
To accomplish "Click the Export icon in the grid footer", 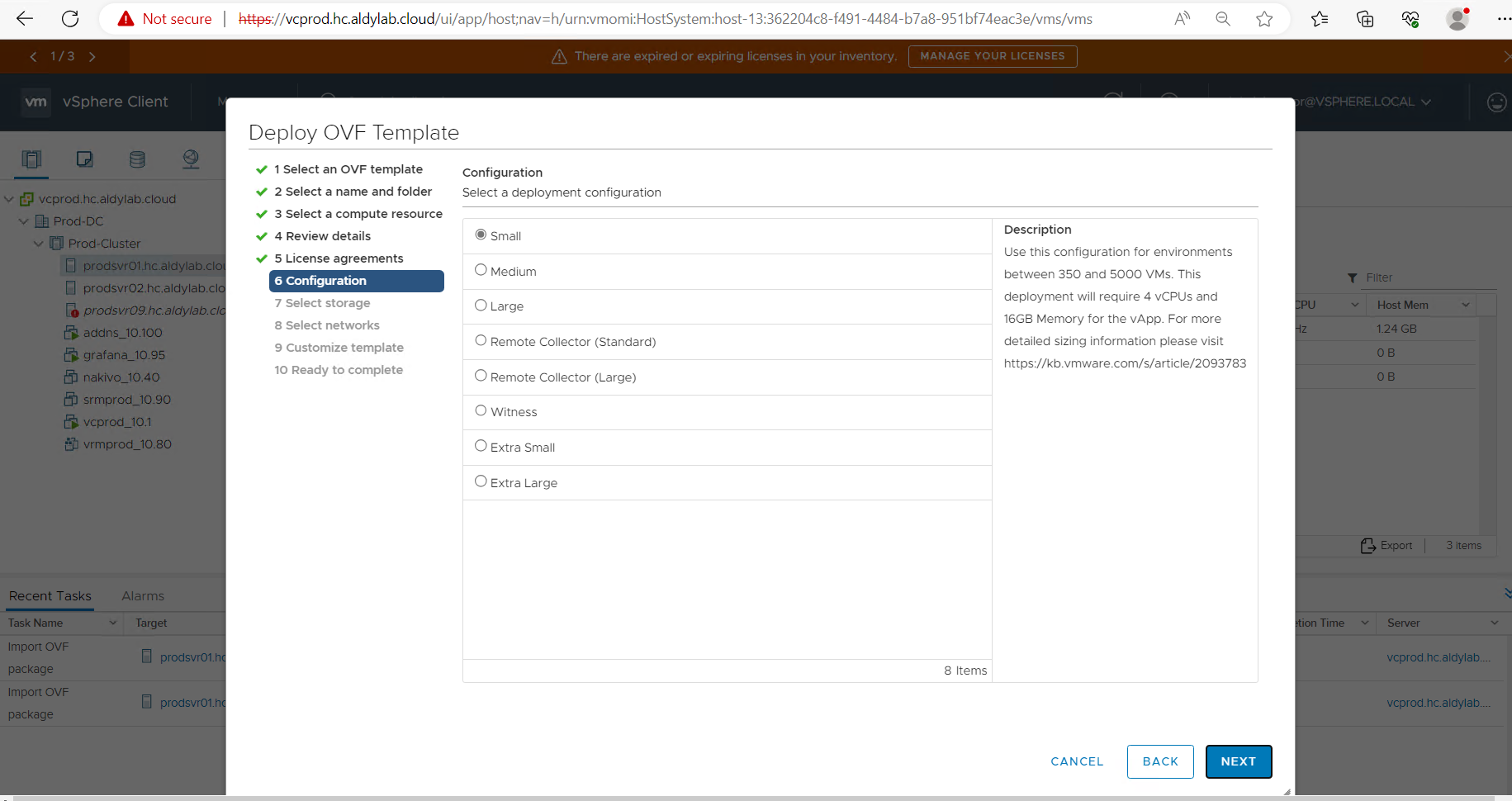I will (1367, 546).
